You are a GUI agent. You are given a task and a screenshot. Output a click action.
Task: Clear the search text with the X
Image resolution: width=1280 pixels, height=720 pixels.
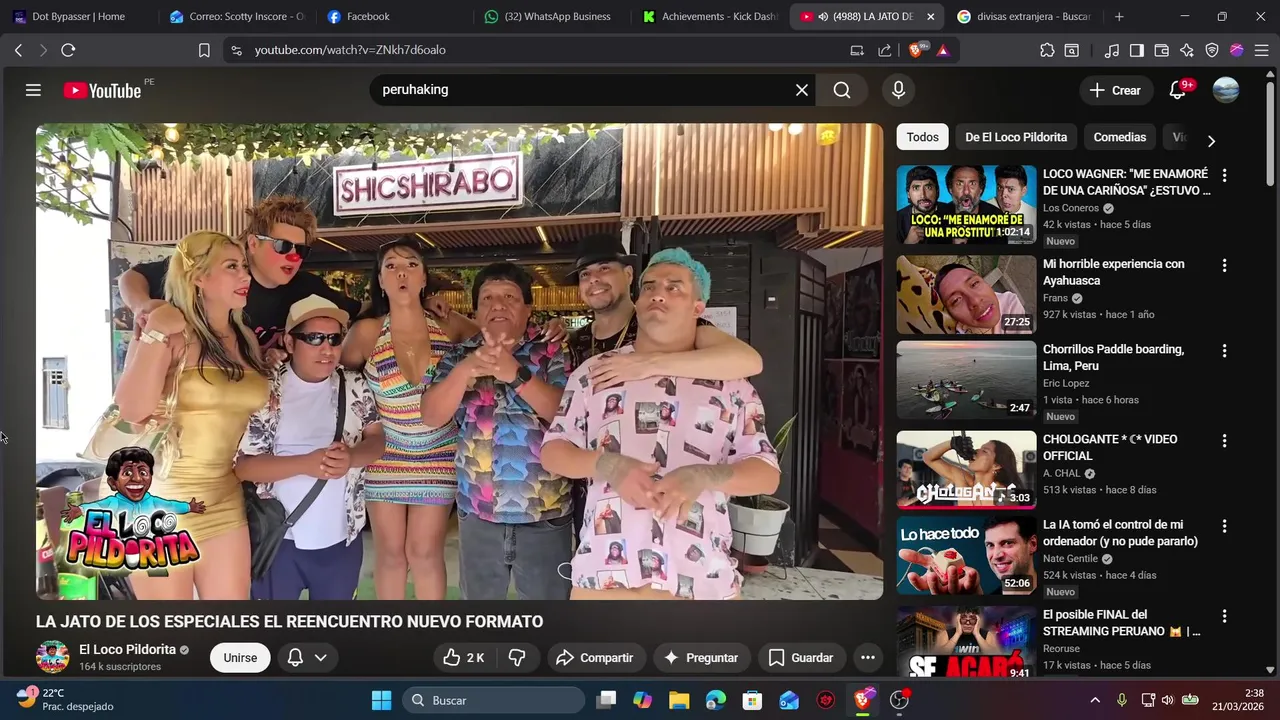click(x=802, y=90)
